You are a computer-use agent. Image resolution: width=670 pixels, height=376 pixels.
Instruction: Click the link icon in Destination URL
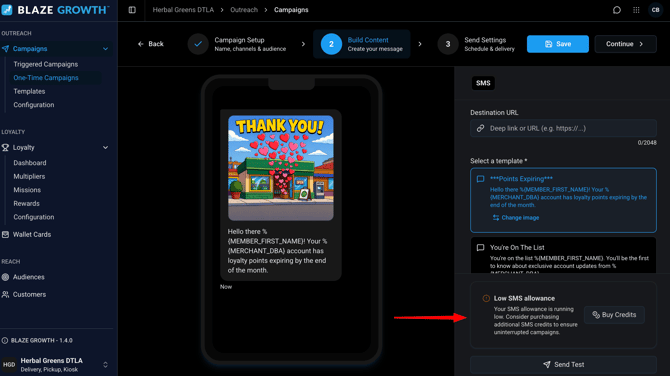point(480,128)
